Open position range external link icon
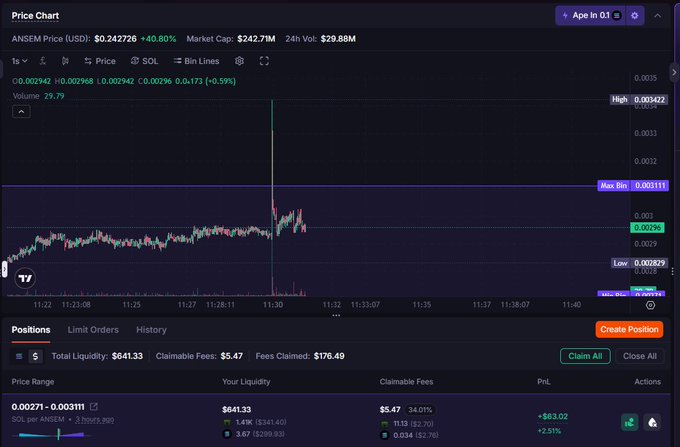 pyautogui.click(x=94, y=407)
